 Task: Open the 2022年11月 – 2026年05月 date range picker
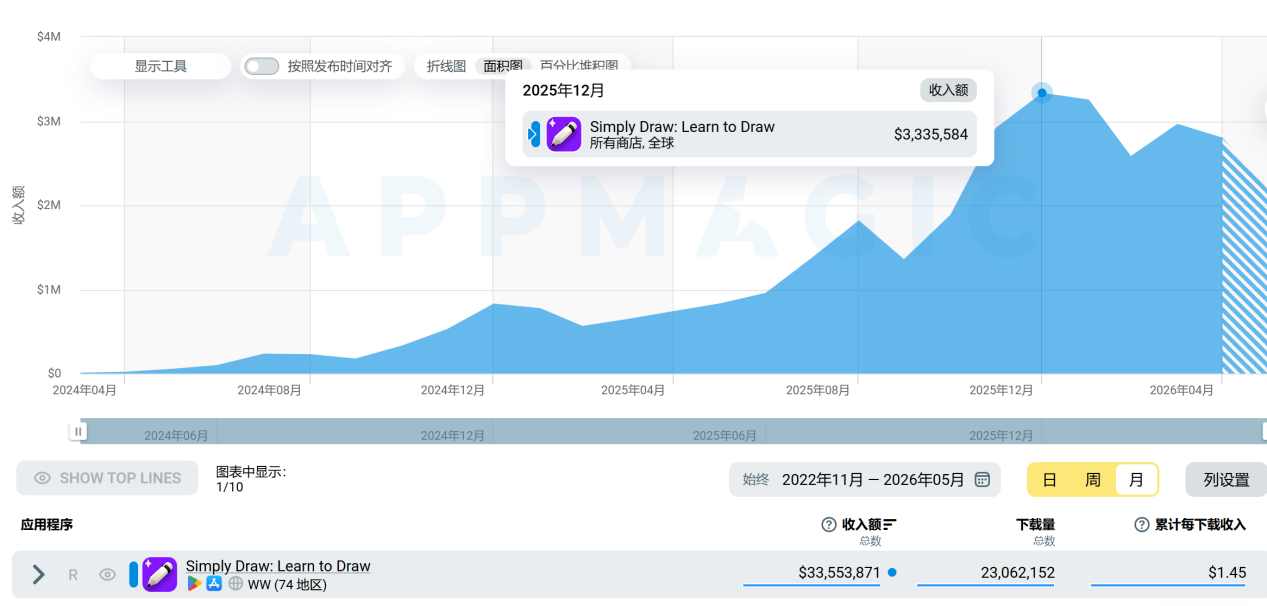tap(865, 480)
